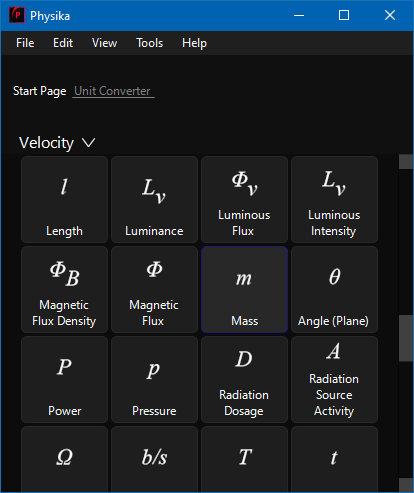
Task: Select the Omega symbol tile
Action: (x=64, y=459)
